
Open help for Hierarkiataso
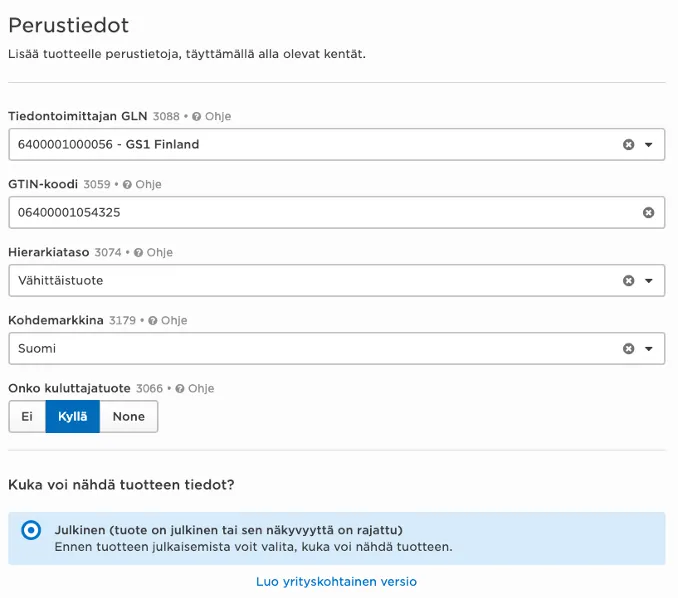click(153, 253)
